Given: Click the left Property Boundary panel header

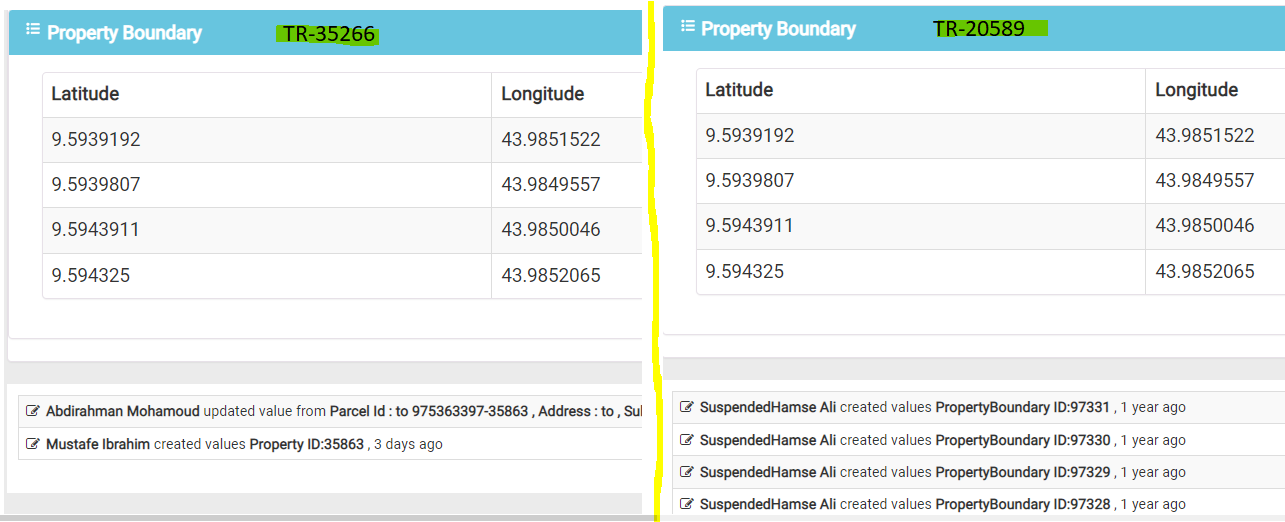Looking at the screenshot, I should (325, 33).
